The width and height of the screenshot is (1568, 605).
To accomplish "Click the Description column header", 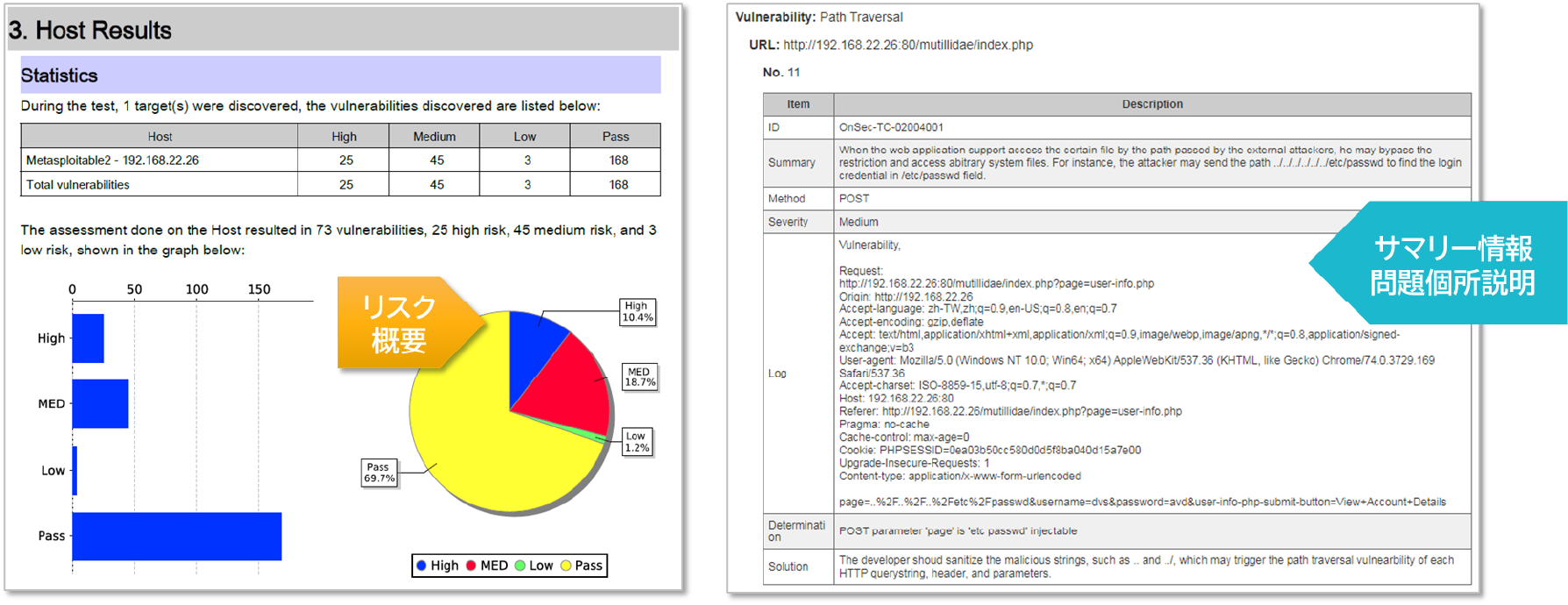I will click(x=1151, y=104).
